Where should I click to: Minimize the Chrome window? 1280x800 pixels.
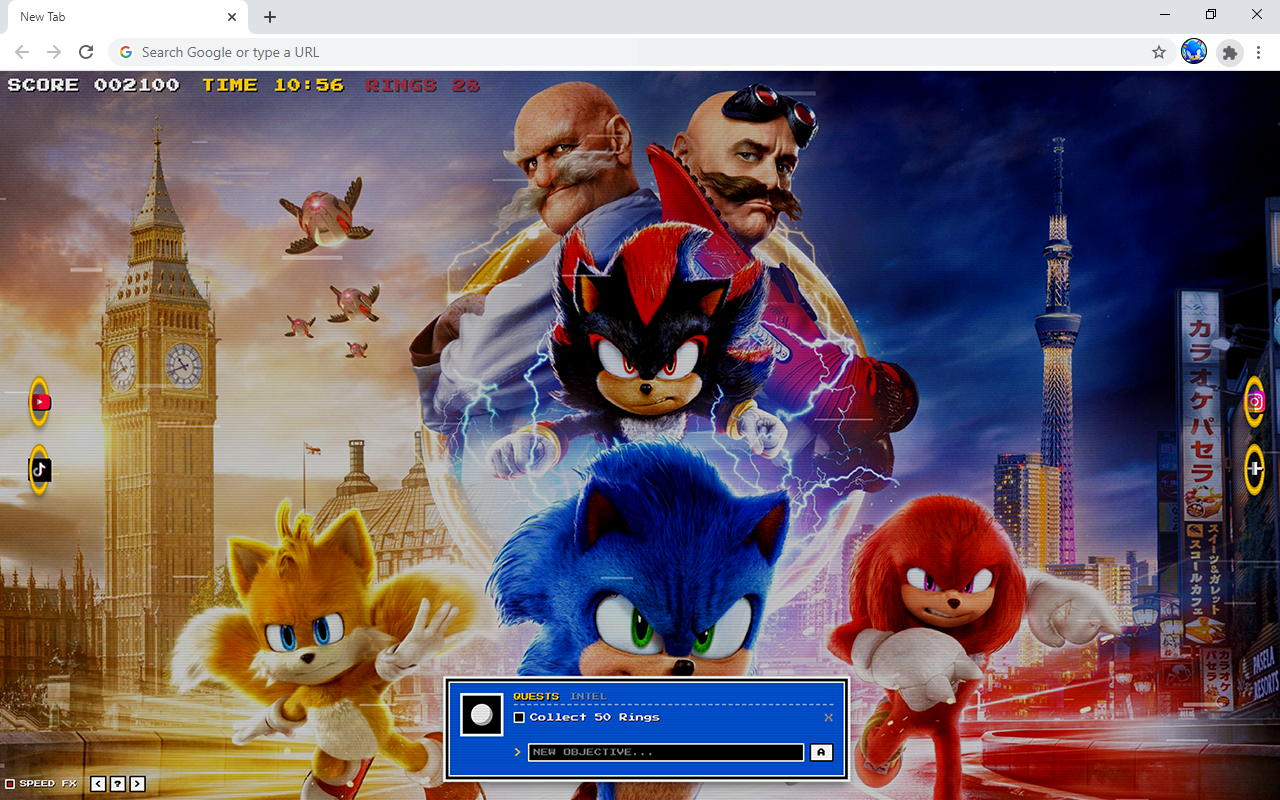pyautogui.click(x=1165, y=14)
